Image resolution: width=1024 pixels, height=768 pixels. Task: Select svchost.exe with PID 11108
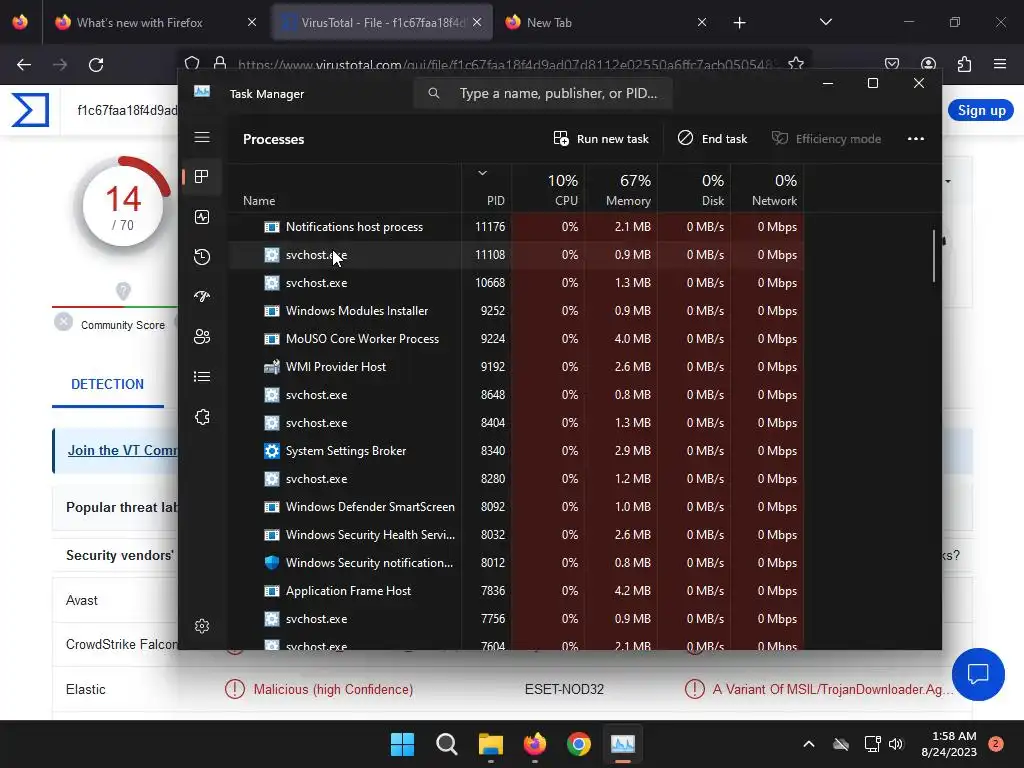click(x=516, y=255)
